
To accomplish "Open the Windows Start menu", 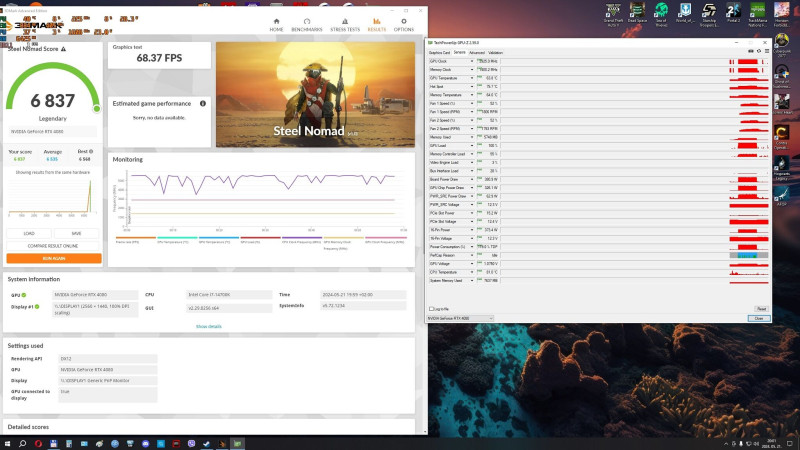I will tap(7, 443).
